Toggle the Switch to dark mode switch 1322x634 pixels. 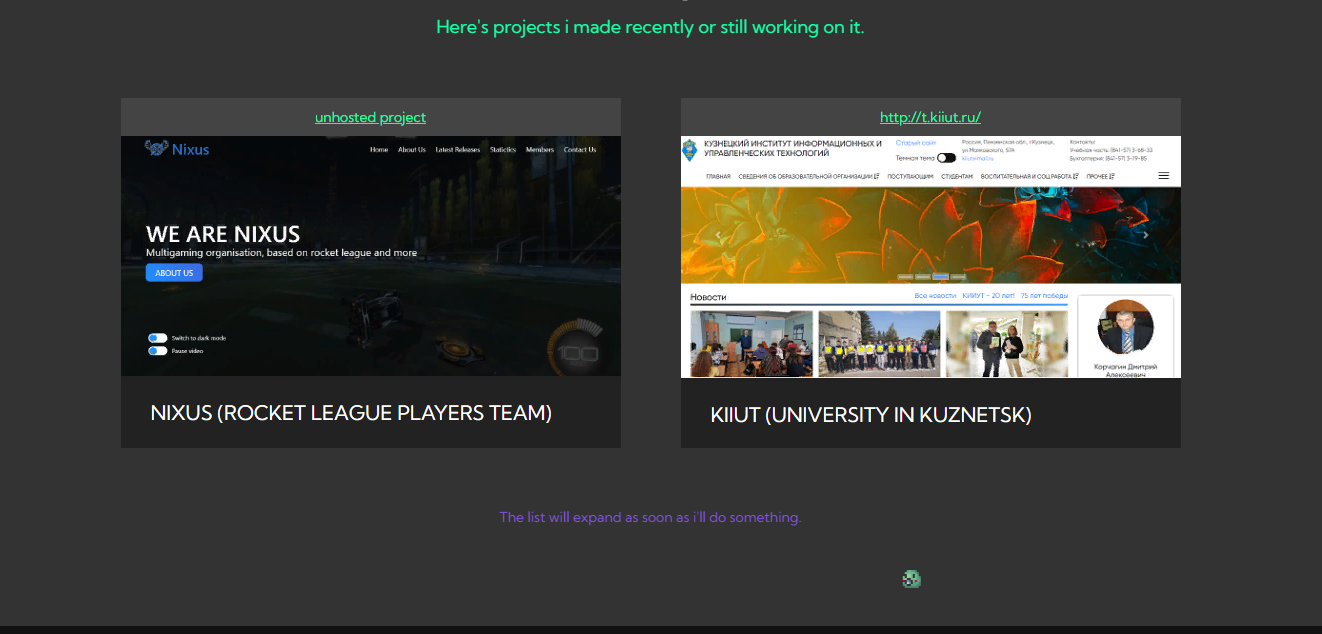point(158,338)
